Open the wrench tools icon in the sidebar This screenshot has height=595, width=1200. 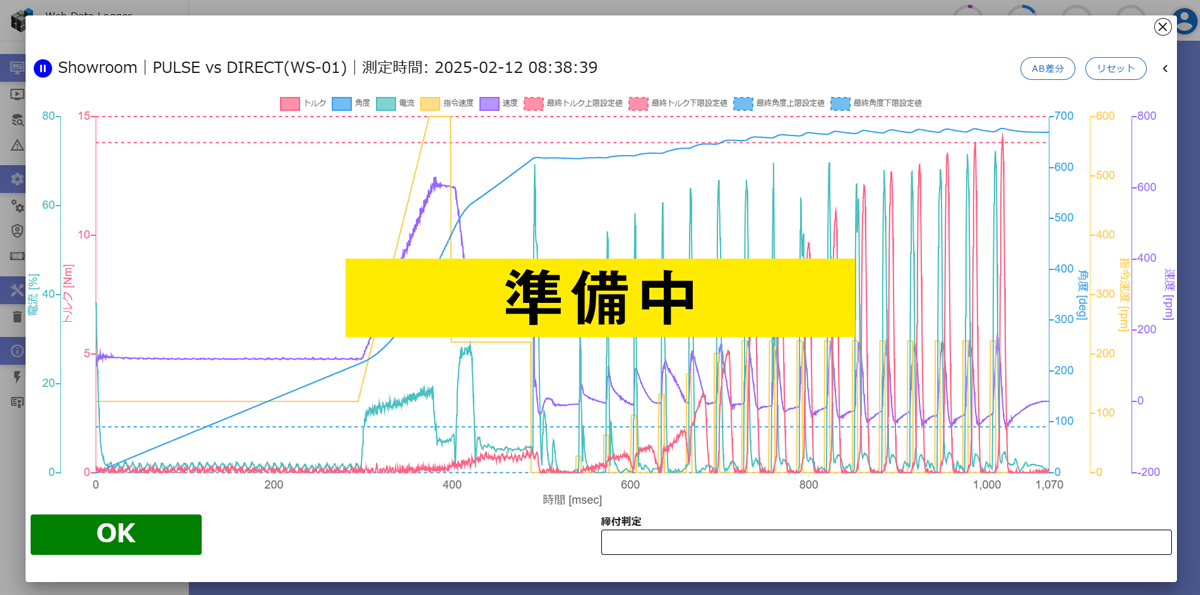[15, 290]
